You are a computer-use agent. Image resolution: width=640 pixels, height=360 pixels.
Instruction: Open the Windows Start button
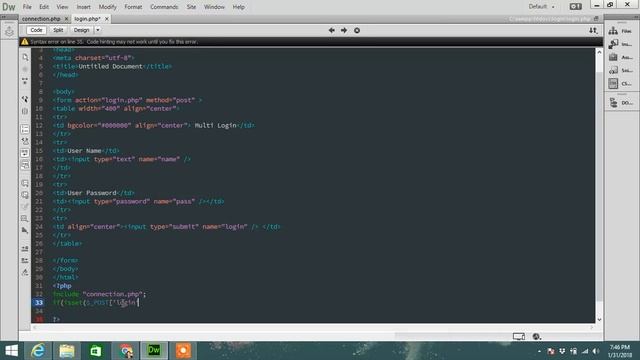pyautogui.click(x=11, y=351)
